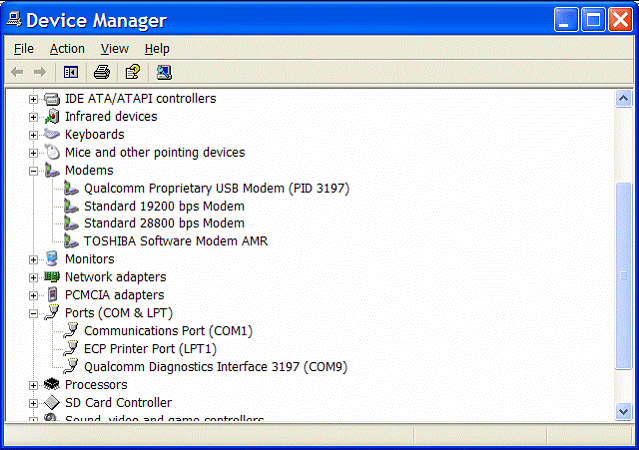Click the Network adapters category icon
This screenshot has height=450, width=639.
[x=52, y=277]
